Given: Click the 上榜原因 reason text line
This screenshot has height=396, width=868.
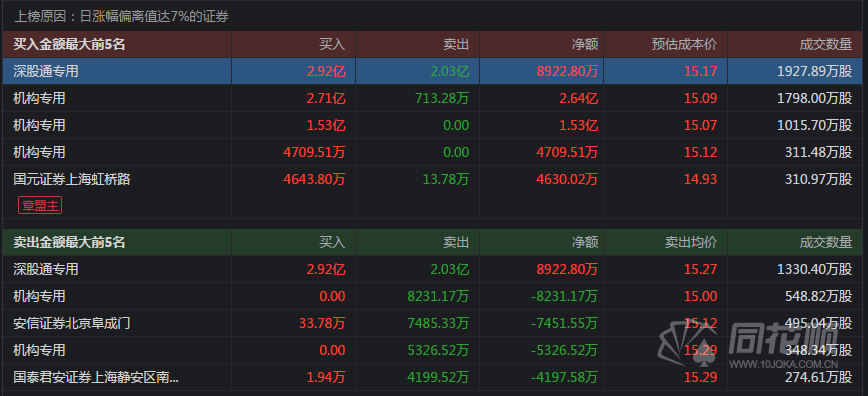Looking at the screenshot, I should [121, 17].
